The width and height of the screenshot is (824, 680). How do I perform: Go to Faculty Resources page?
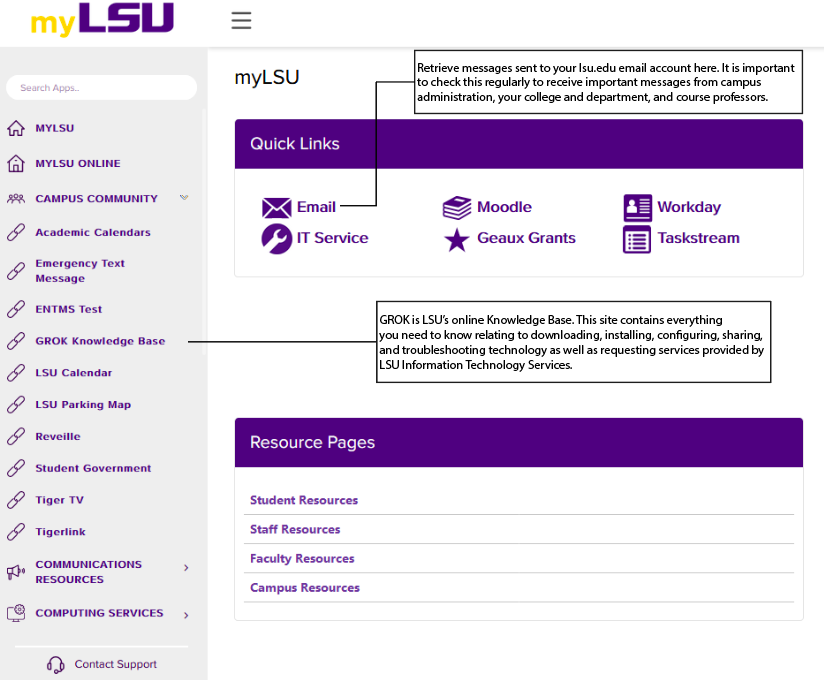coord(302,559)
